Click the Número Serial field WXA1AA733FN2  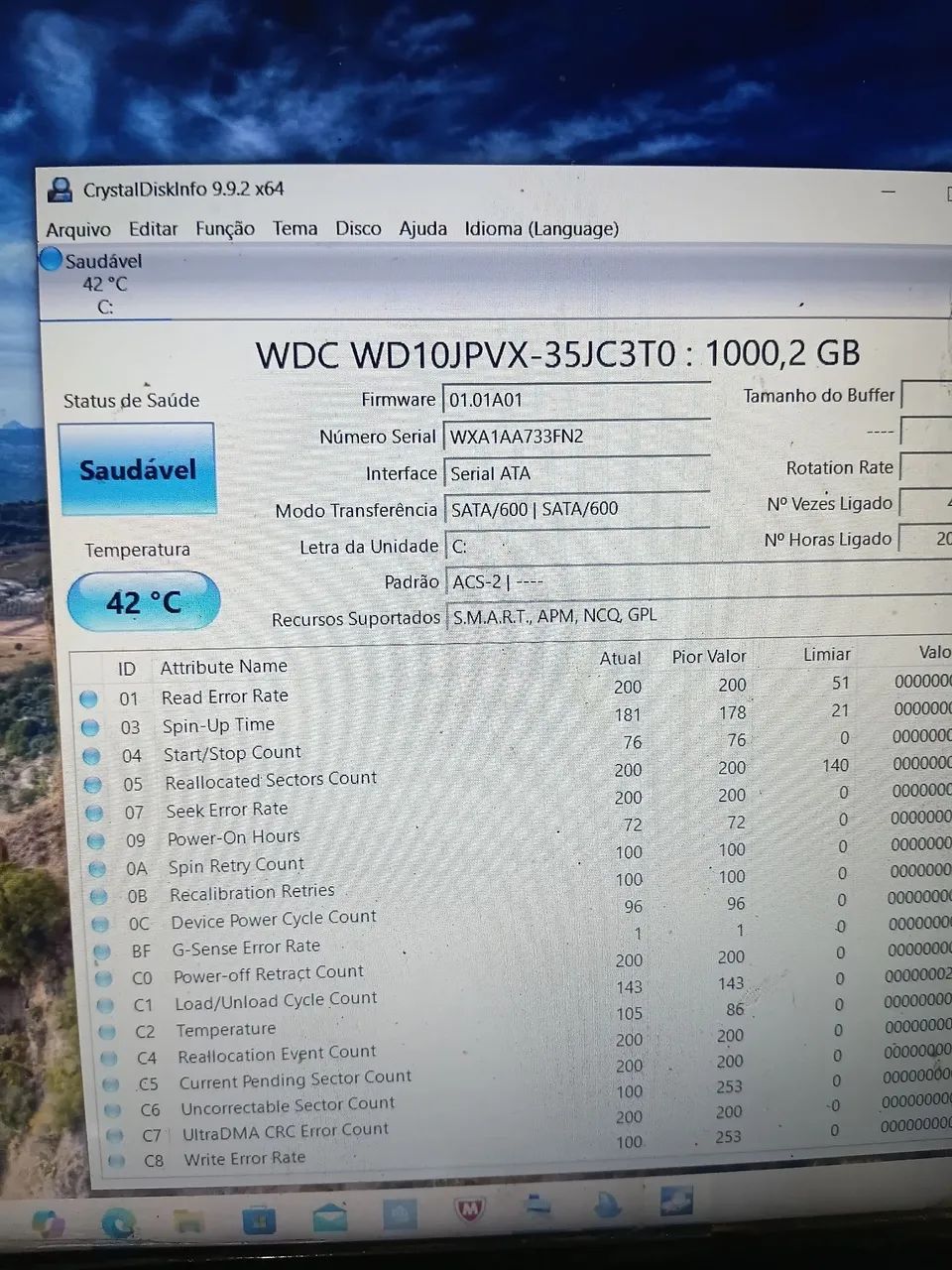(x=576, y=437)
